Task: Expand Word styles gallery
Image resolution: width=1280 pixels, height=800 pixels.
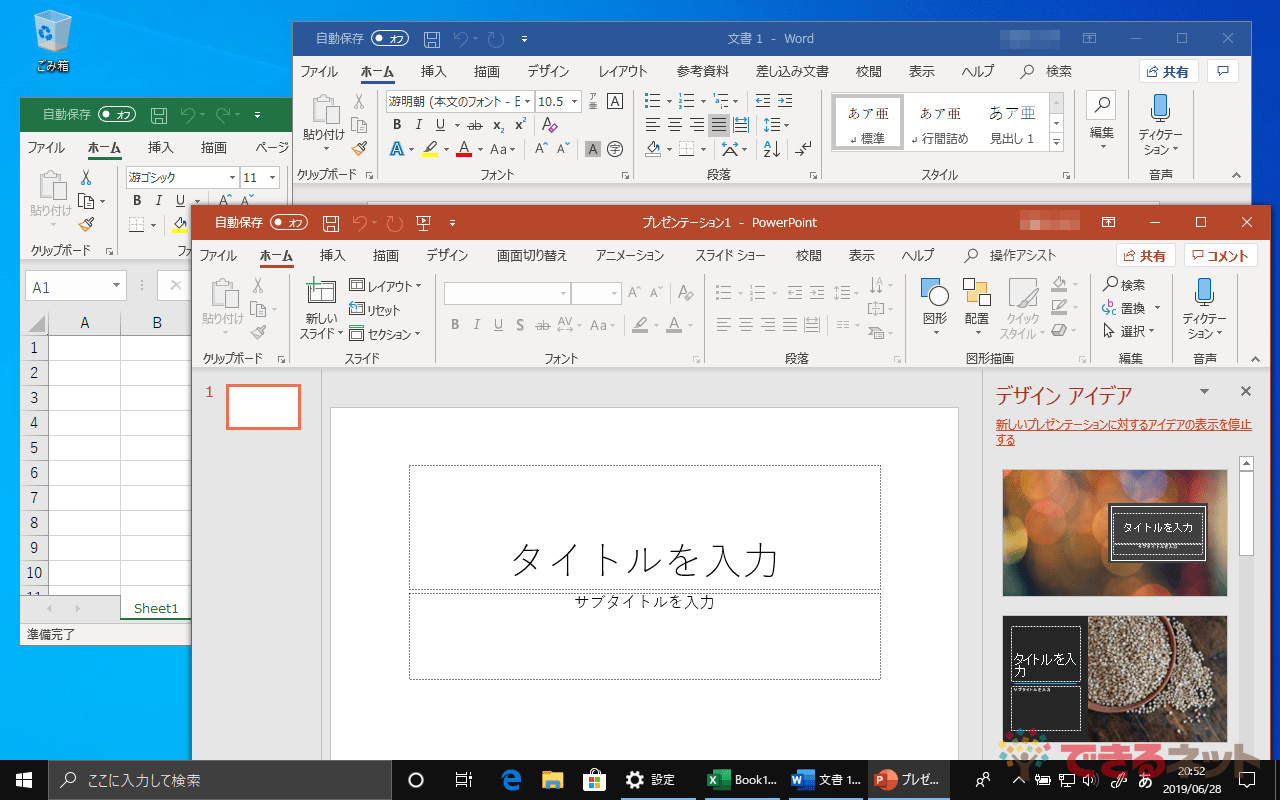Action: point(1057,144)
